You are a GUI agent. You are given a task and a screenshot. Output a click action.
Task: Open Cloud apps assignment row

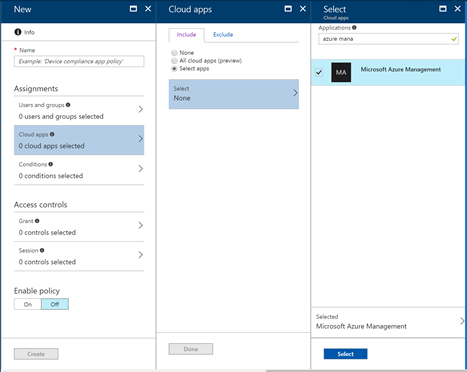click(x=79, y=140)
